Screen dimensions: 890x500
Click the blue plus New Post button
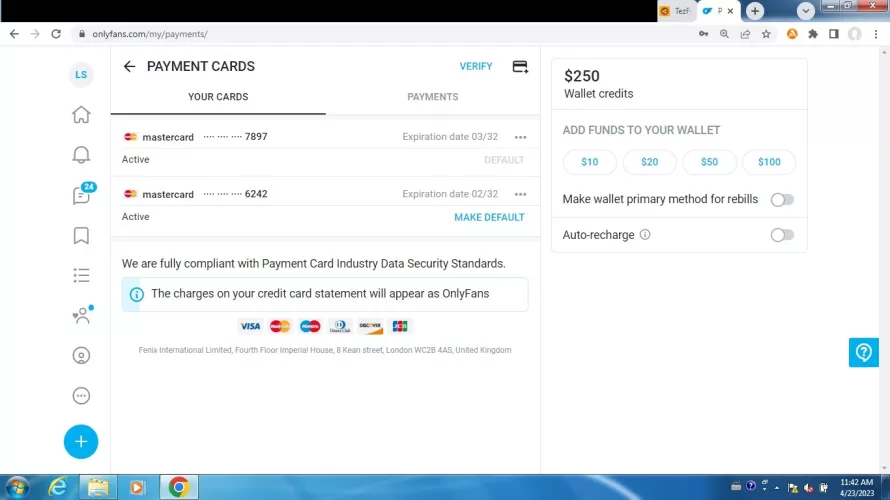pyautogui.click(x=81, y=441)
